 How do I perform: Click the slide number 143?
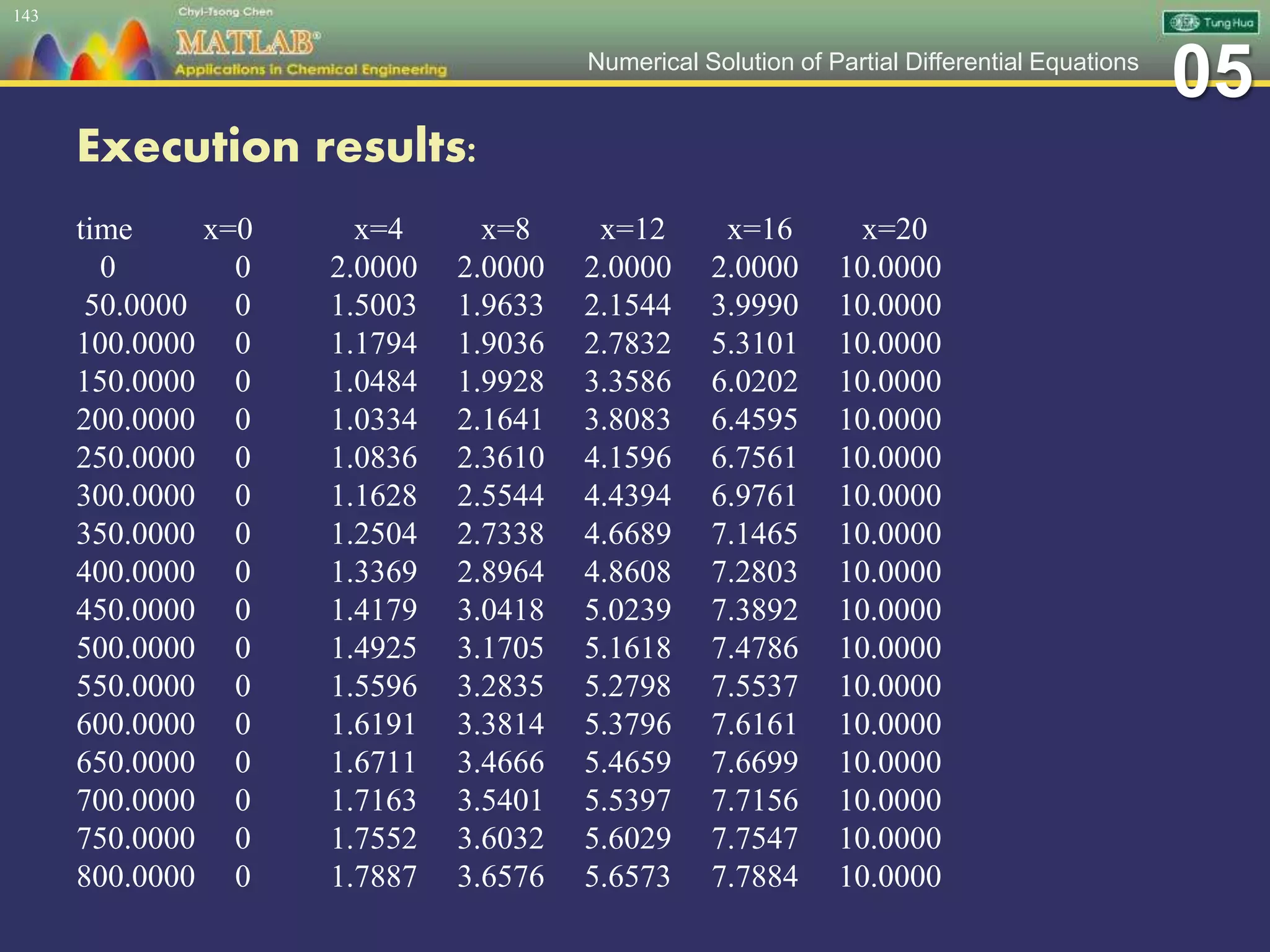click(x=26, y=15)
